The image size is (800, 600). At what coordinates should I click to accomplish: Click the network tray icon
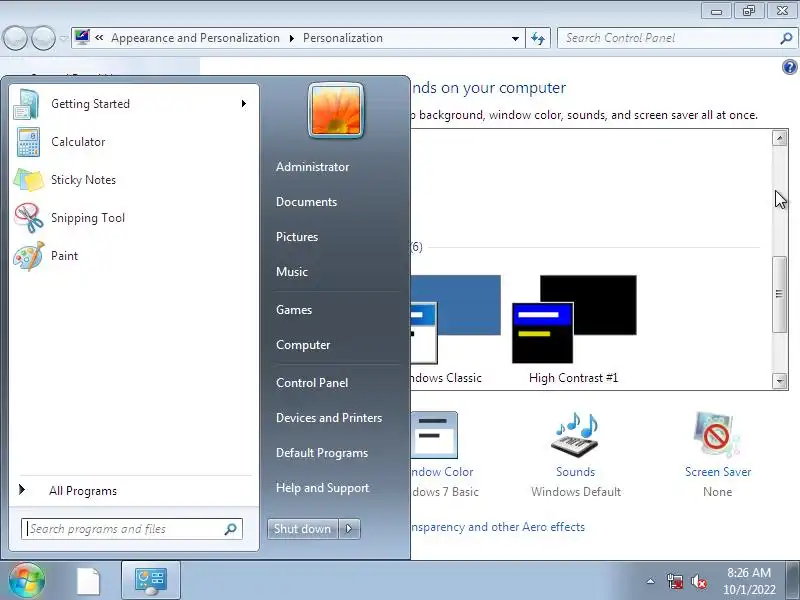[675, 581]
